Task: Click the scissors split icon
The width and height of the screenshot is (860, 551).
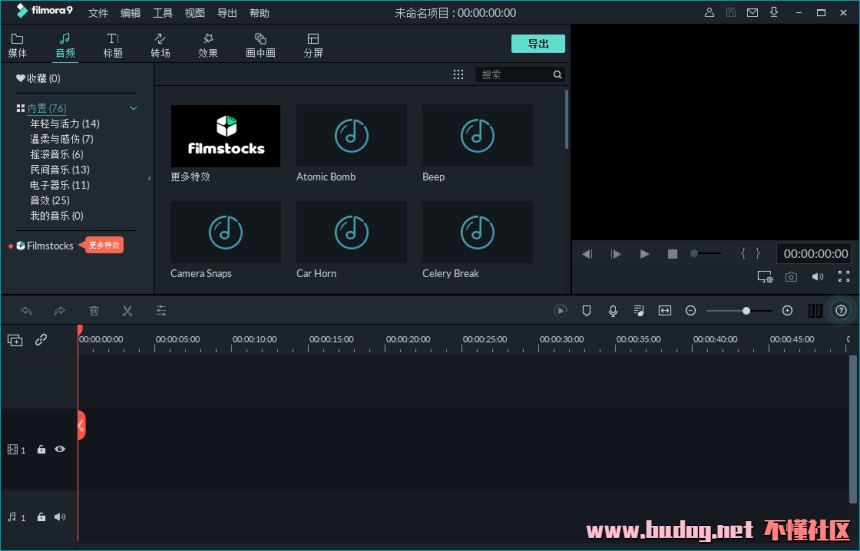Action: click(127, 311)
